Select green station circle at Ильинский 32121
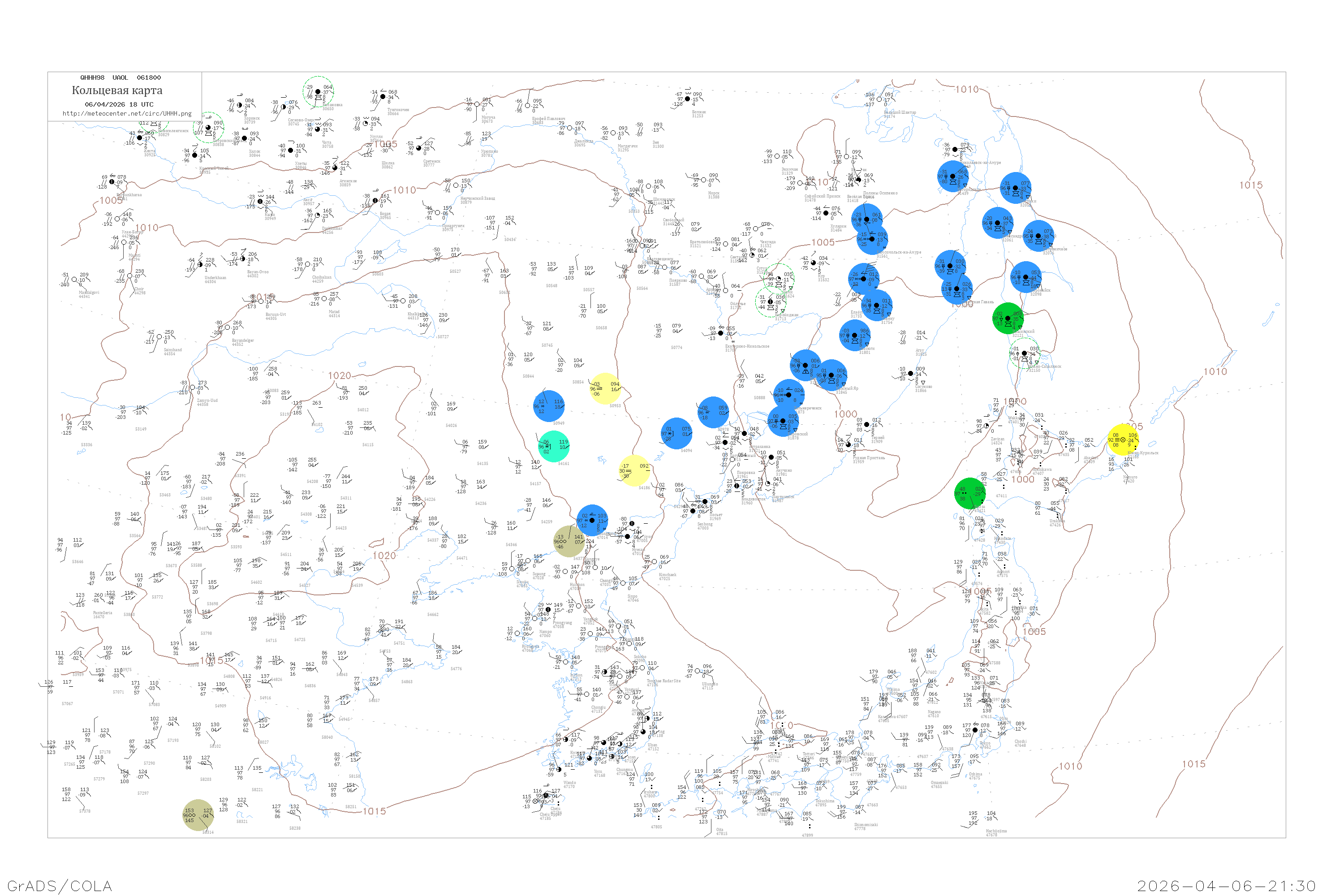 click(x=1008, y=318)
